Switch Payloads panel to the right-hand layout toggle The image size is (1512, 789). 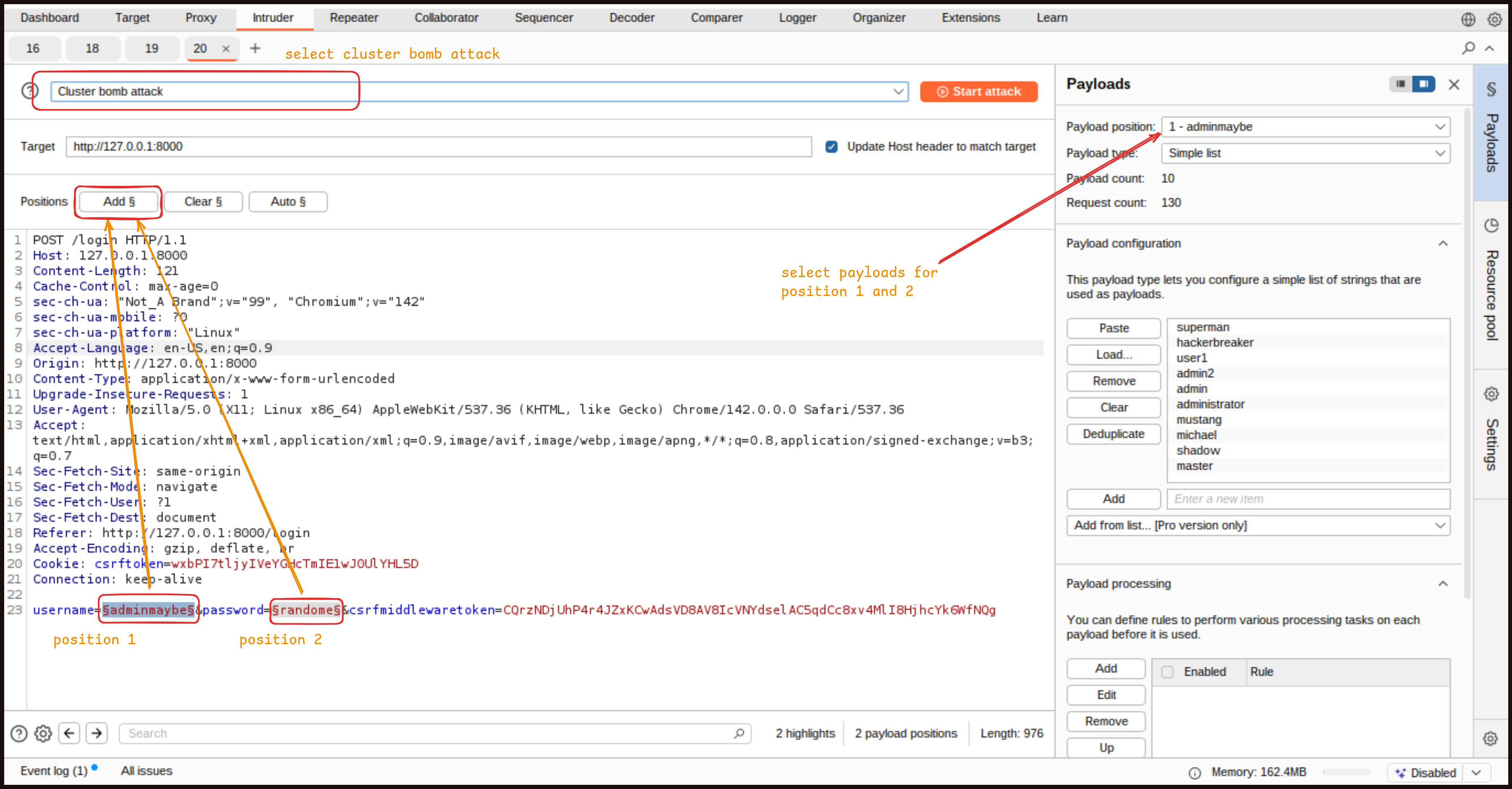click(1423, 84)
